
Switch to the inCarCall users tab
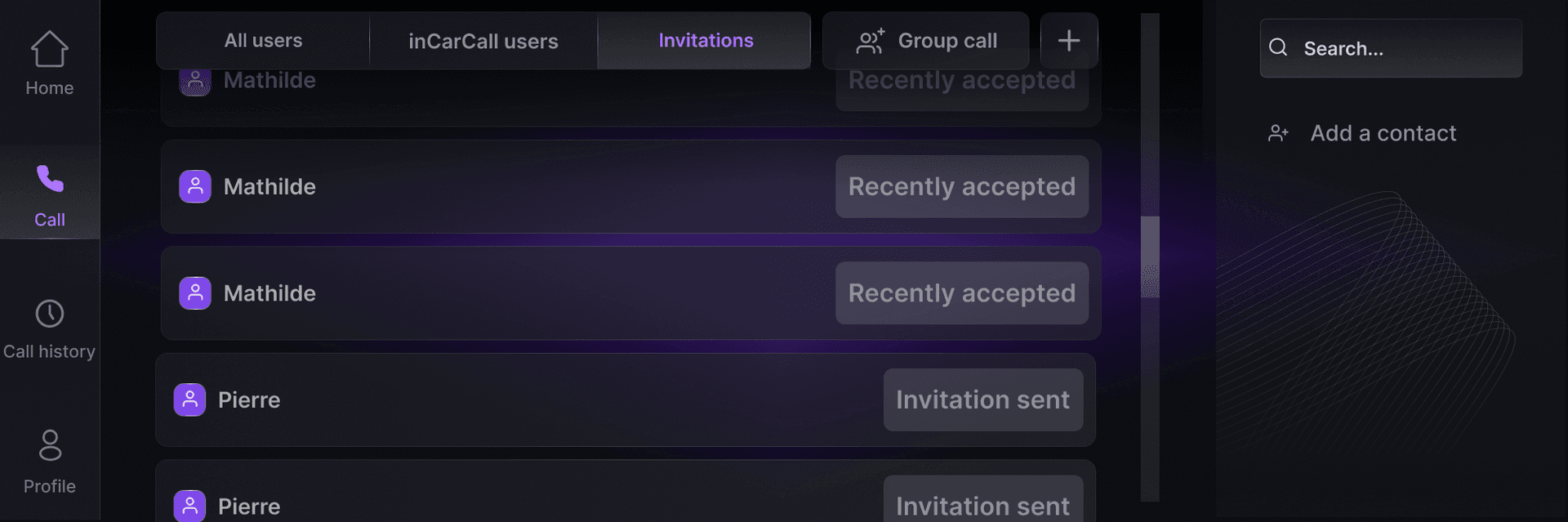pyautogui.click(x=483, y=41)
